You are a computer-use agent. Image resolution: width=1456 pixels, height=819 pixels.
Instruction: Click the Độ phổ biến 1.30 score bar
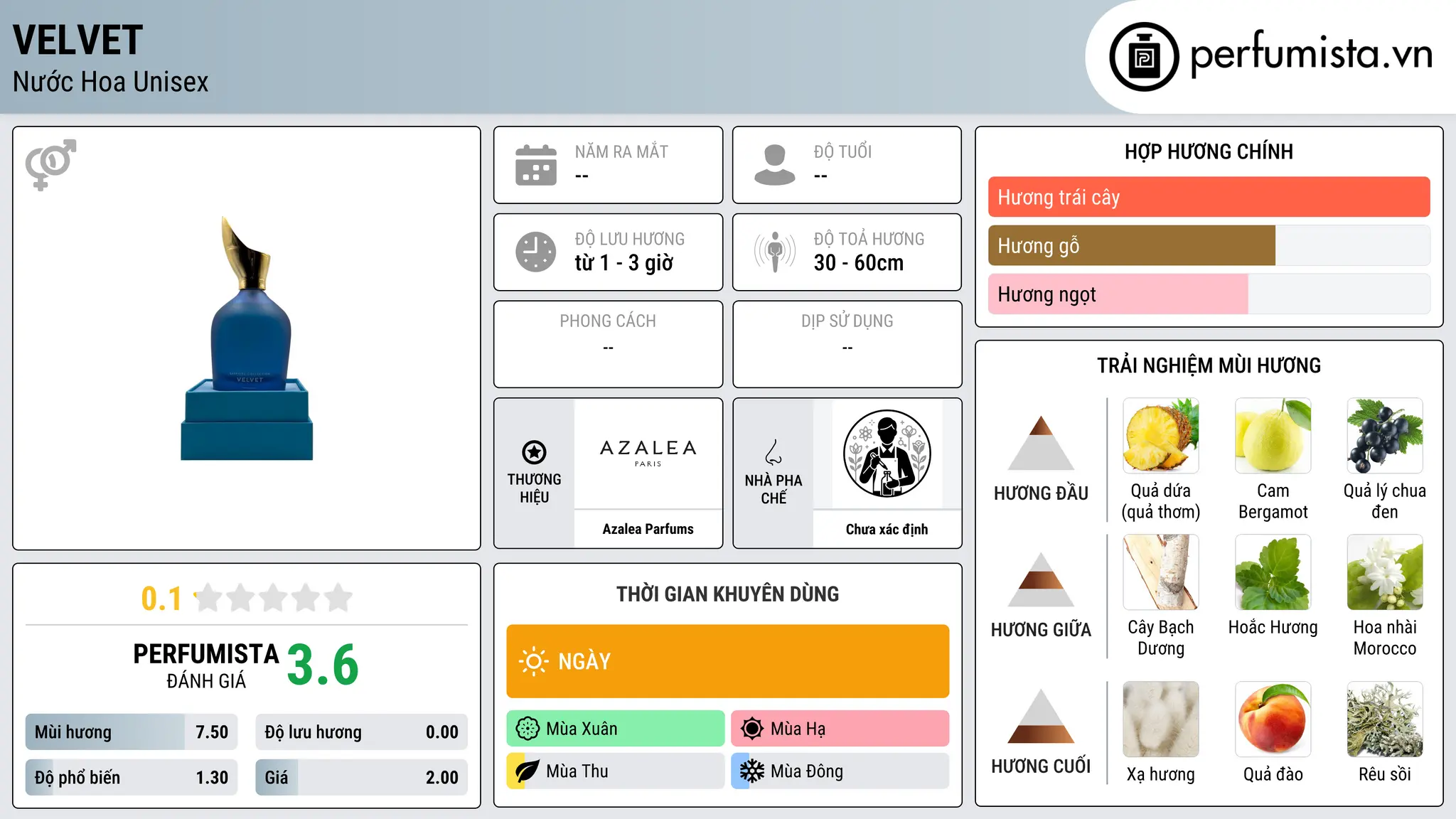pyautogui.click(x=132, y=777)
